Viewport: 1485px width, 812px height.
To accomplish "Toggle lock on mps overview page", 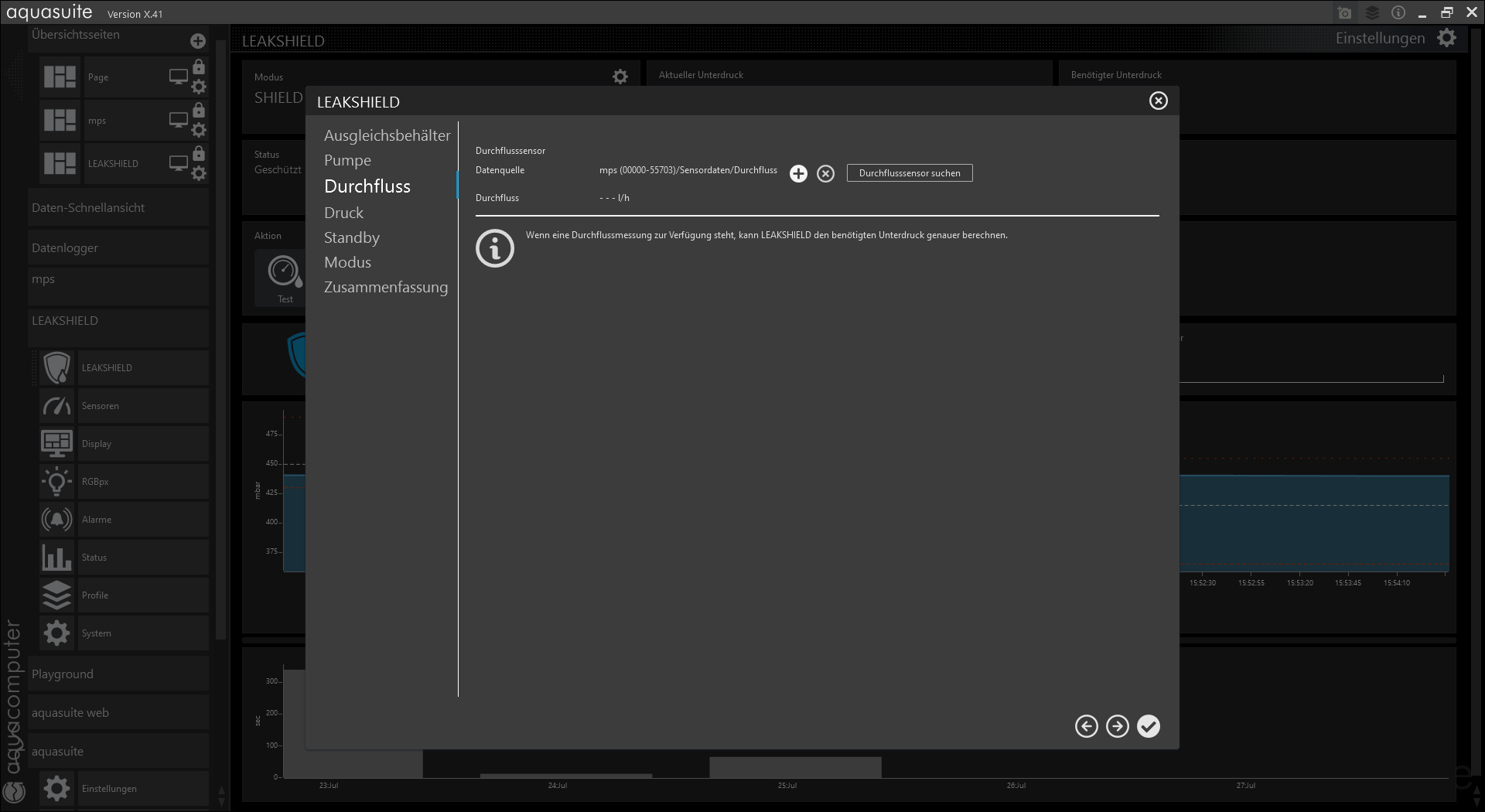I will (199, 111).
